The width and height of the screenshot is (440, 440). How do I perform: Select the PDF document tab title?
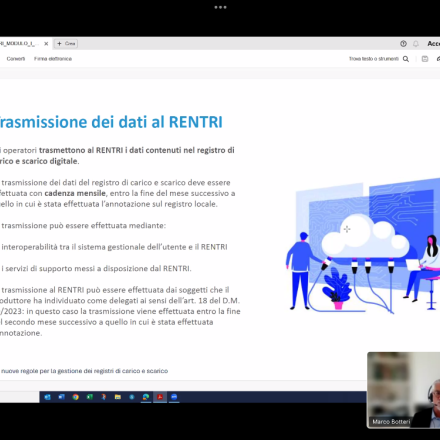pyautogui.click(x=19, y=44)
